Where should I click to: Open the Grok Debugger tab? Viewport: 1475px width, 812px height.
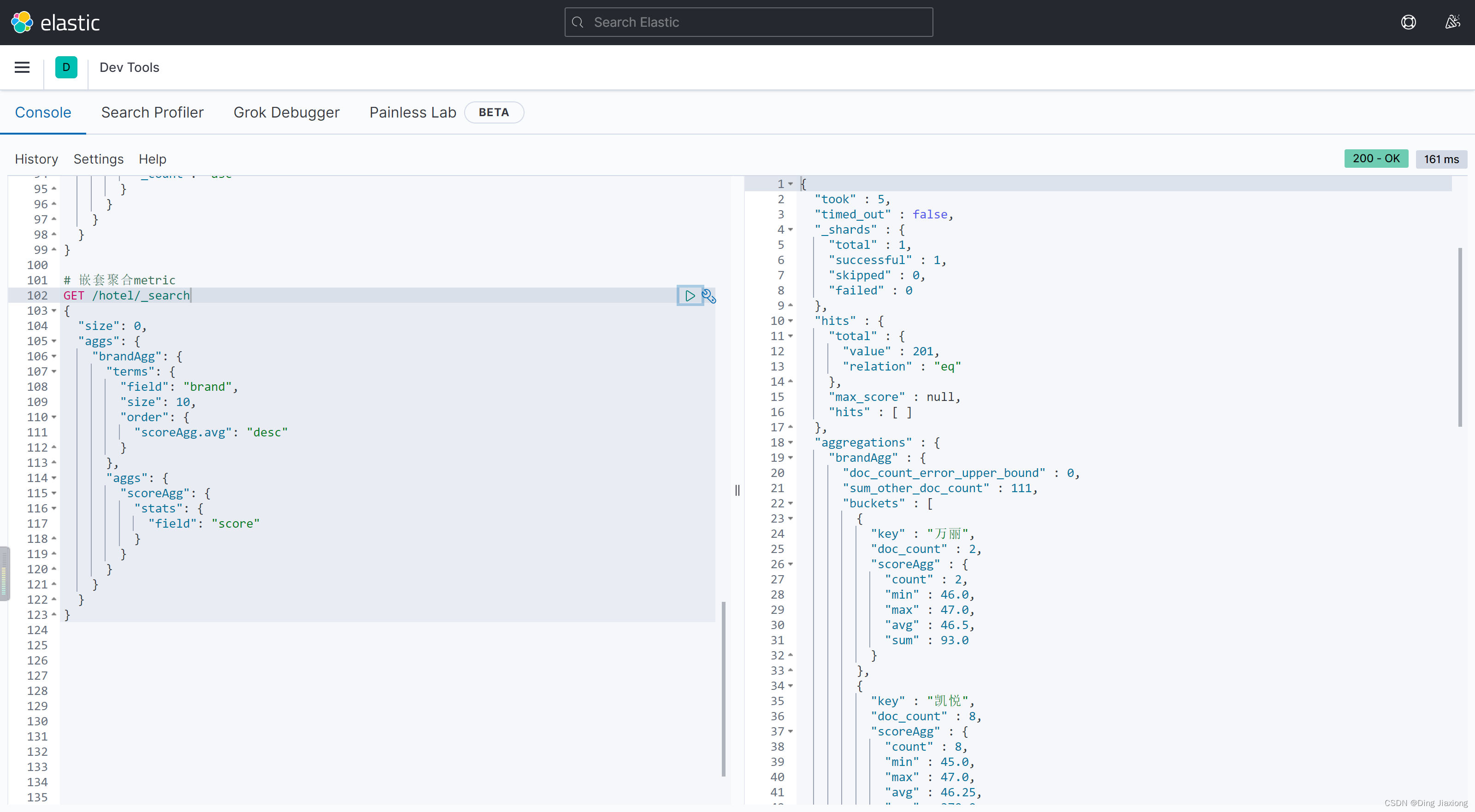(x=286, y=112)
